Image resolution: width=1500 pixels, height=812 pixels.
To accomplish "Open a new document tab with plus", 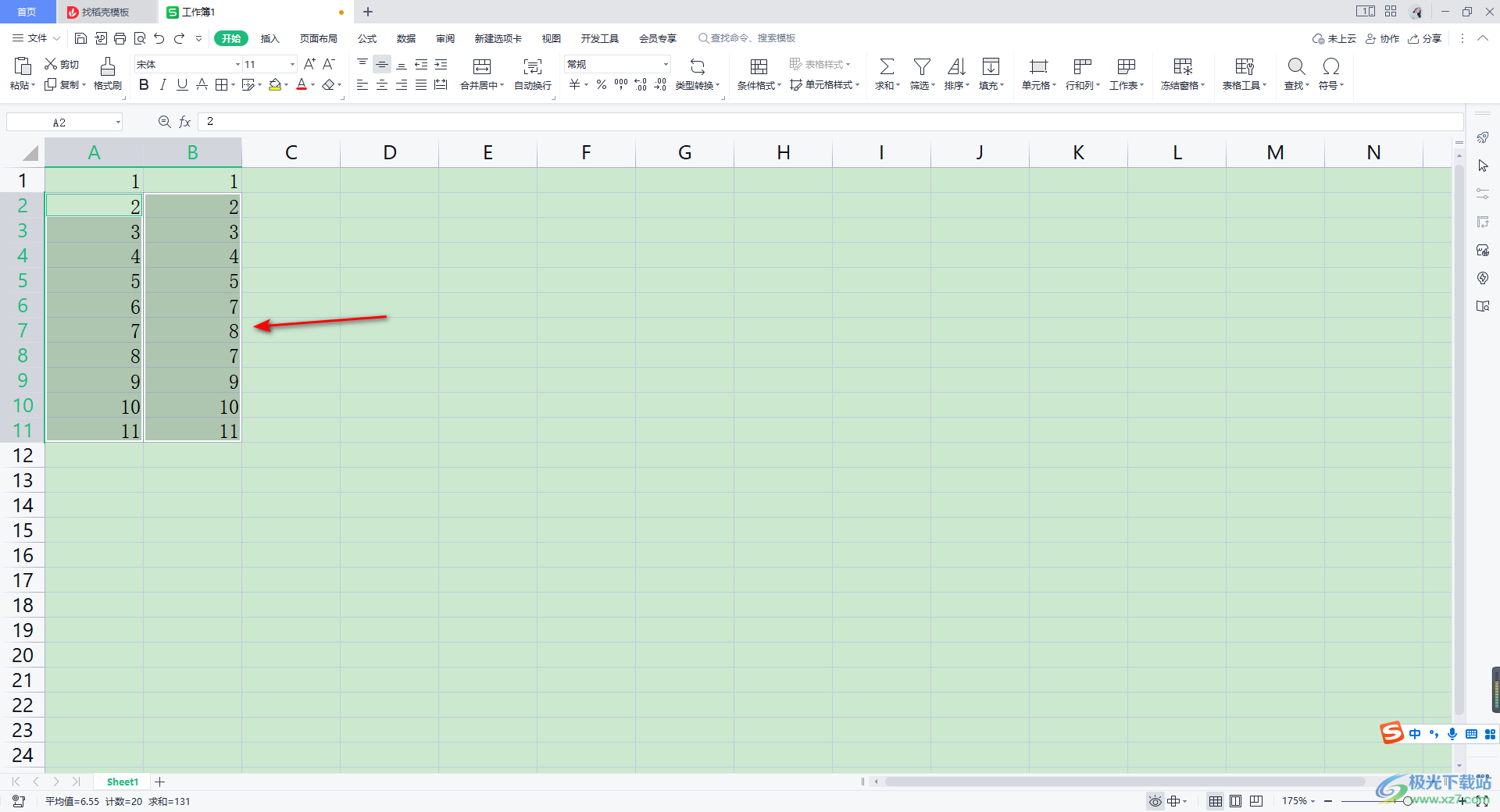I will [368, 12].
